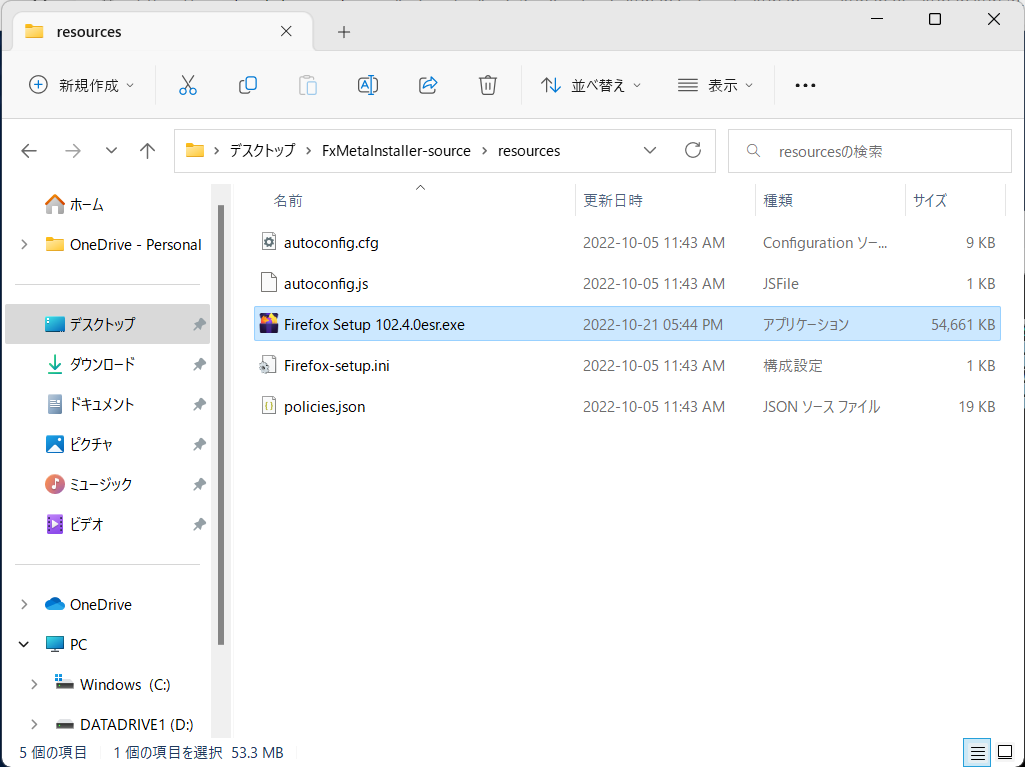Expand the DATADRIVE1 (D:) drive node
The image size is (1025, 767).
coord(34,724)
